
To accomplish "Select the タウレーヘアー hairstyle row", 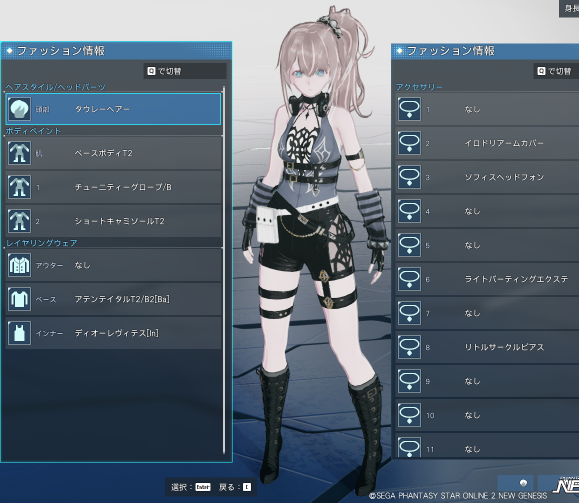I will tap(113, 109).
